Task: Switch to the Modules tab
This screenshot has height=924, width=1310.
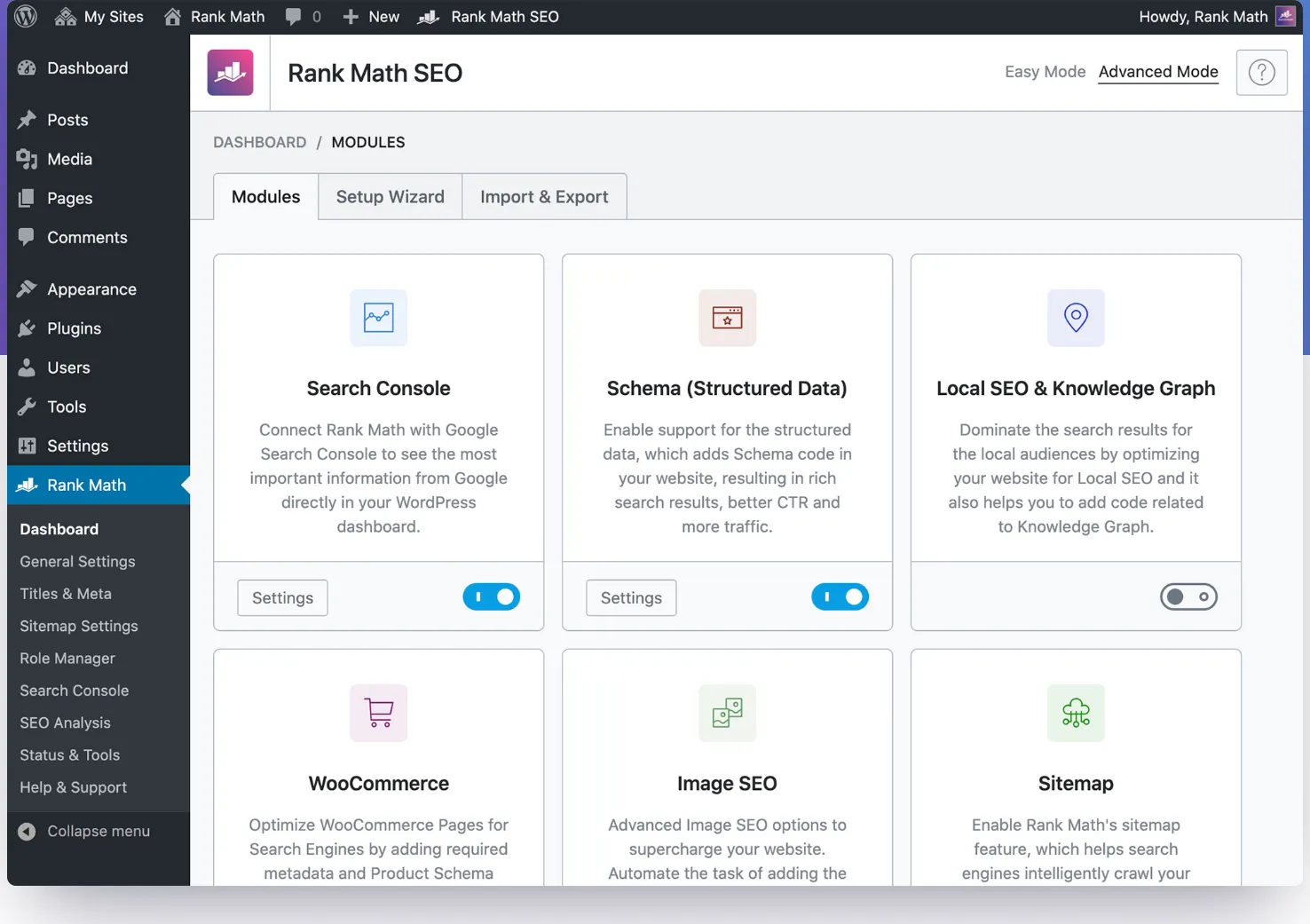Action: (x=266, y=197)
